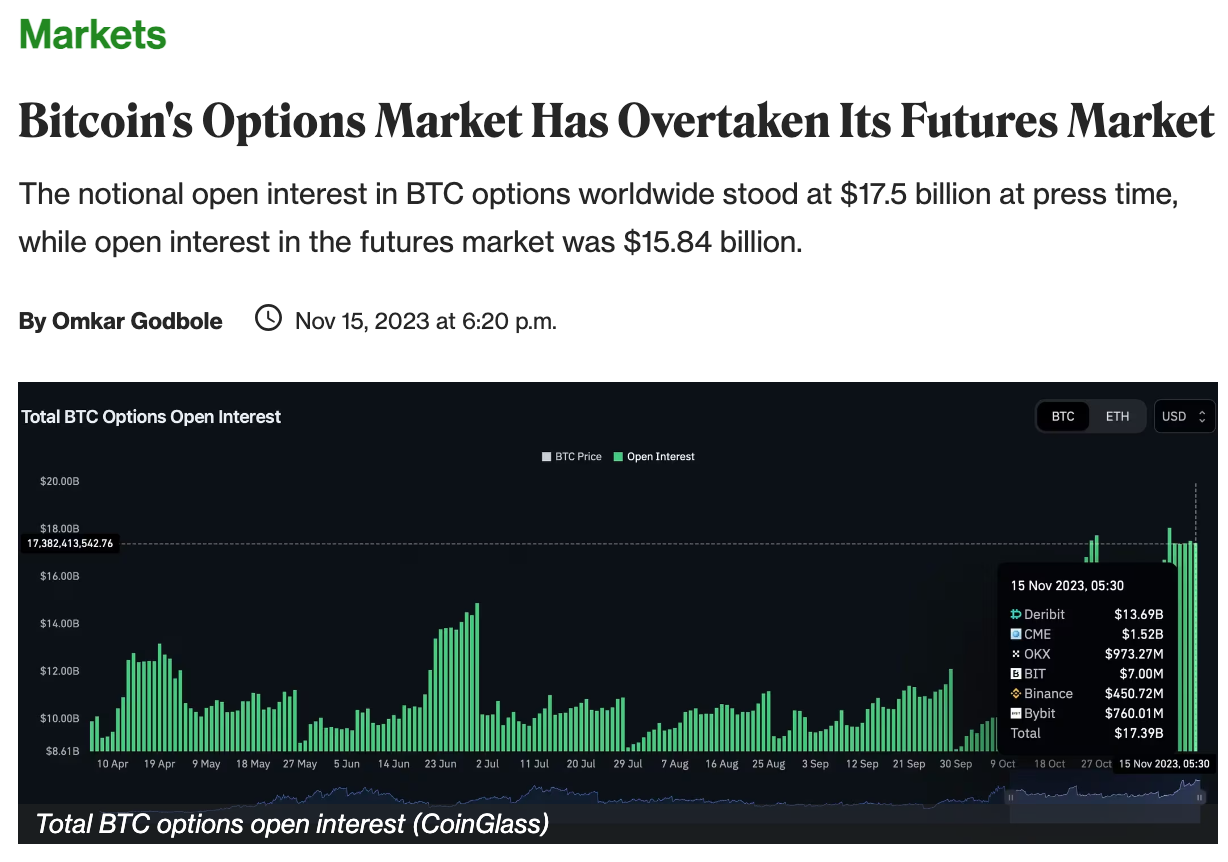Click the BIT exchange icon

click(1016, 674)
